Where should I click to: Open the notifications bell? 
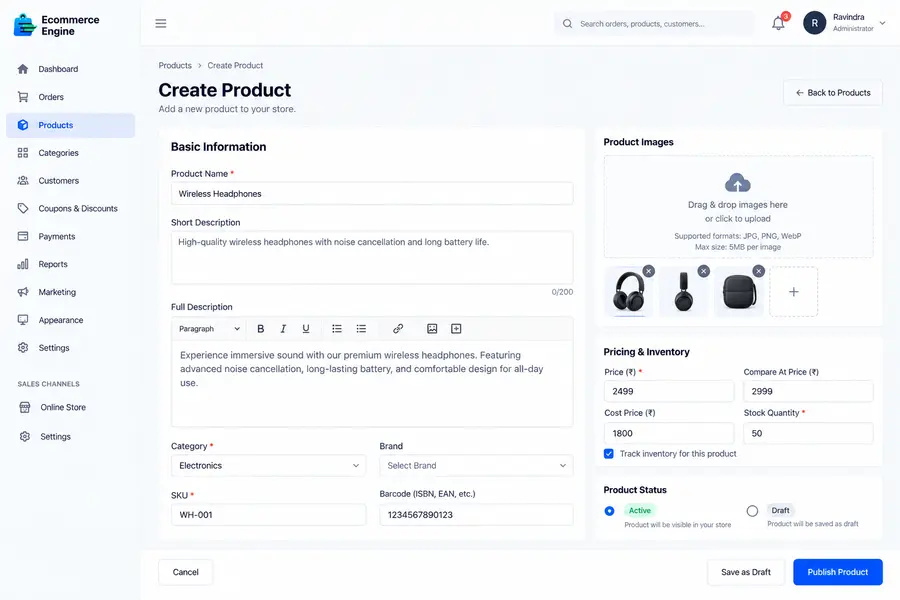778,23
